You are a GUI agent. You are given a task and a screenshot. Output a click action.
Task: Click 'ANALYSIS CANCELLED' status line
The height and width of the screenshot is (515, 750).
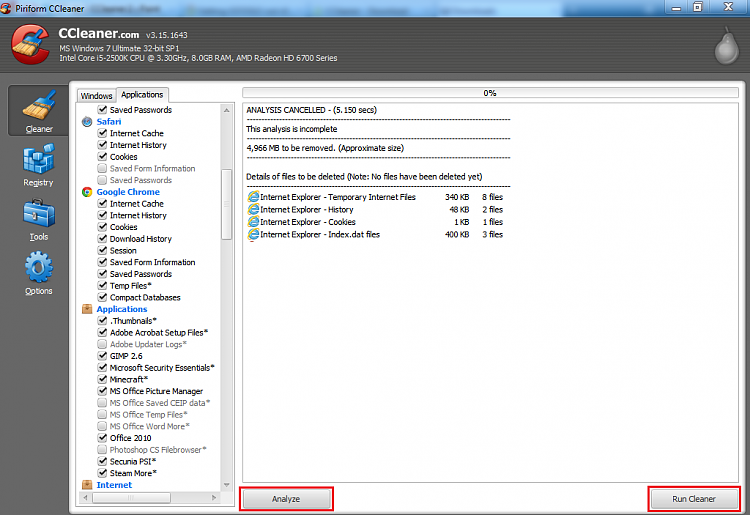[311, 110]
